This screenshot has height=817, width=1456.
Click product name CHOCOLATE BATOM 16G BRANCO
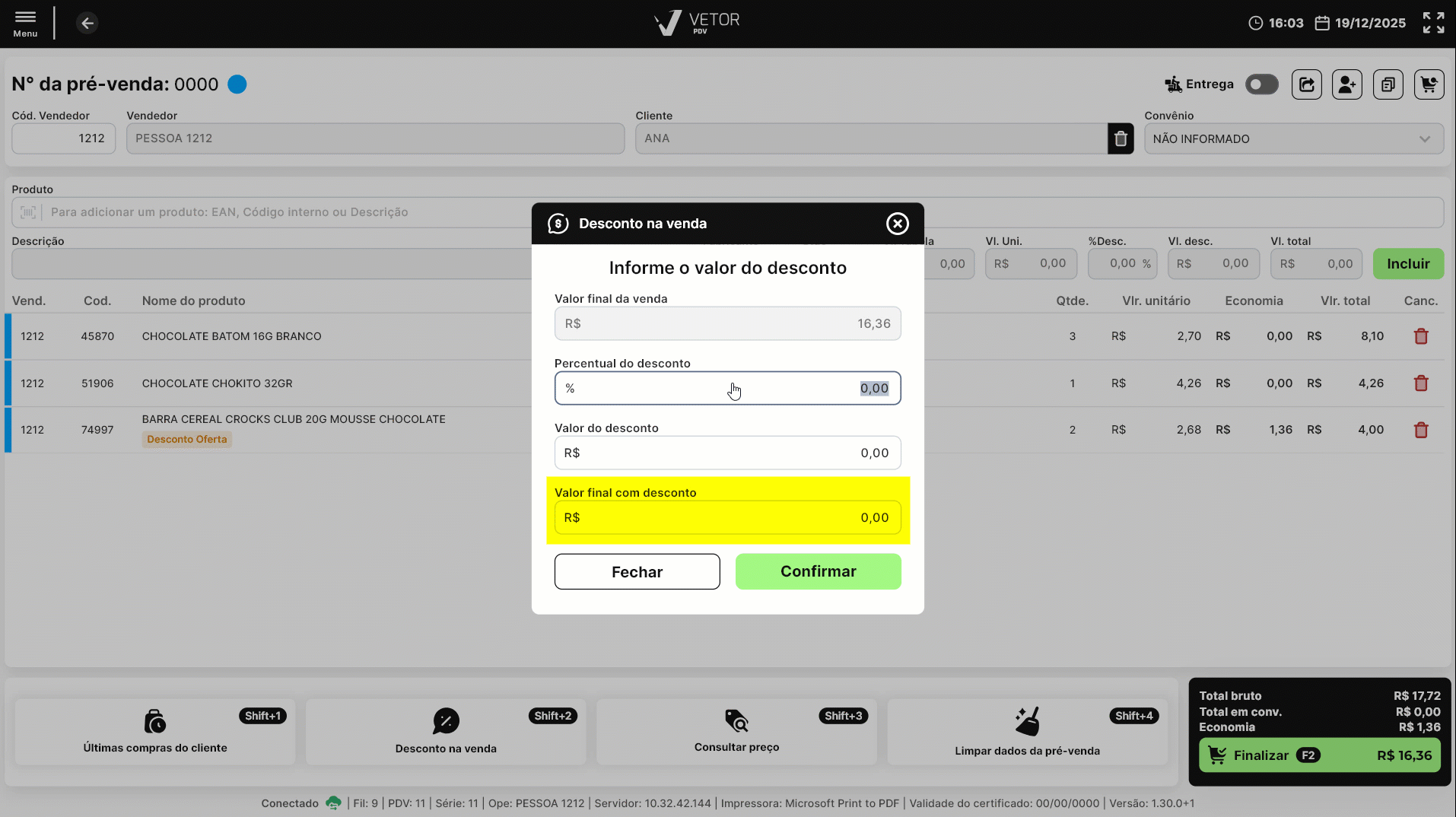tap(232, 336)
